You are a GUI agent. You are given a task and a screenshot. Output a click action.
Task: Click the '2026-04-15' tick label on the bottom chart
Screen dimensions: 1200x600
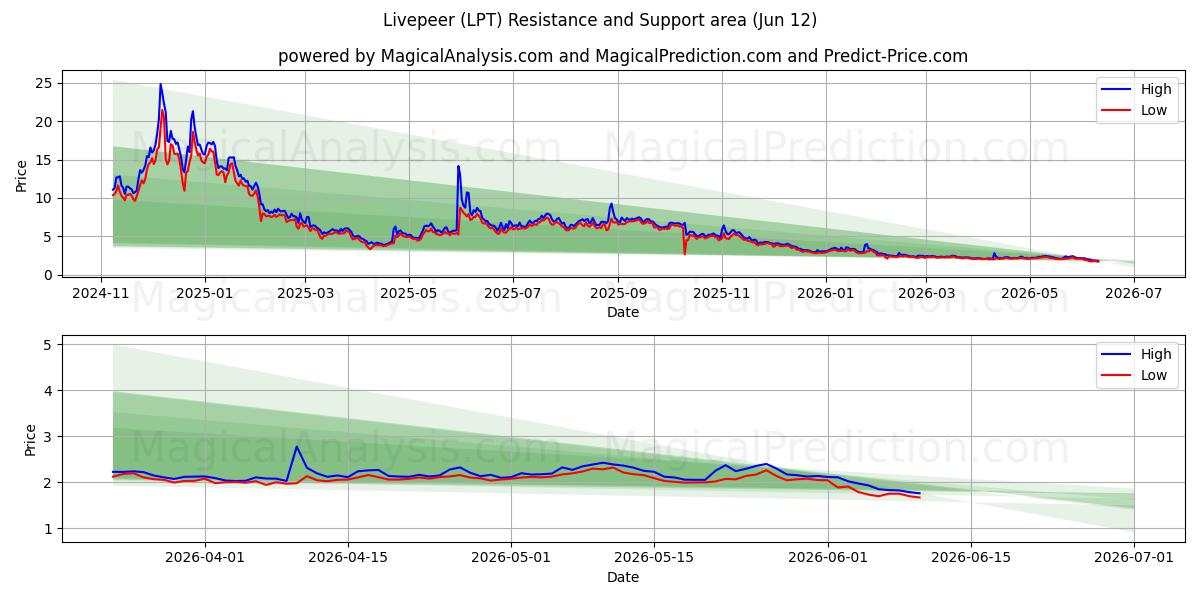coord(348,558)
